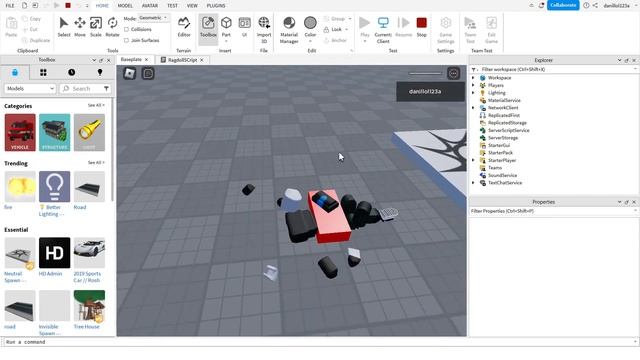Viewport: 640px width, 360px height.
Task: Pick the Scale tool
Action: pos(96,27)
